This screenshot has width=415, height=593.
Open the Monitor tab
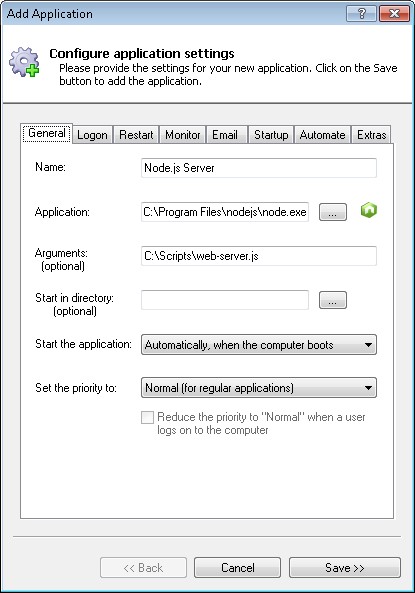(183, 135)
